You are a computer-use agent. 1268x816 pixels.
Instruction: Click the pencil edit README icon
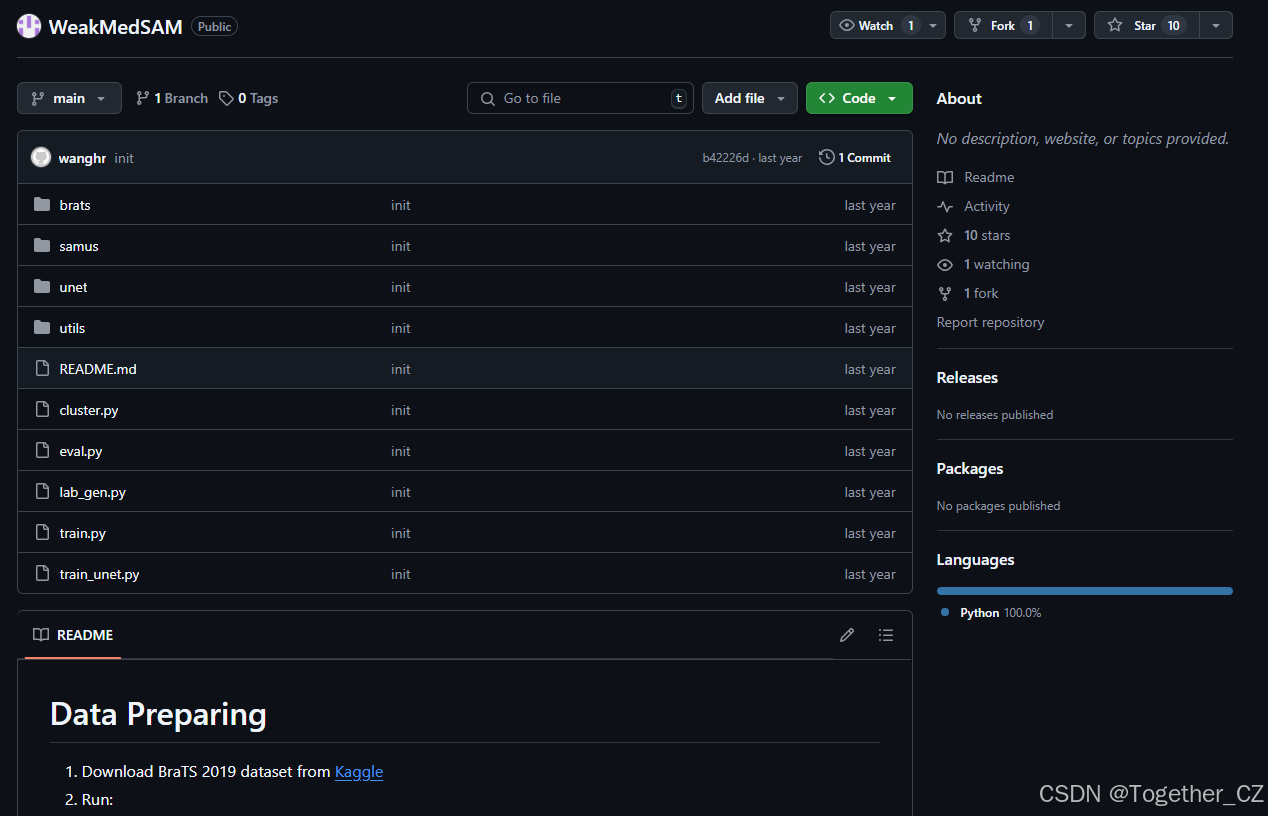coord(847,635)
